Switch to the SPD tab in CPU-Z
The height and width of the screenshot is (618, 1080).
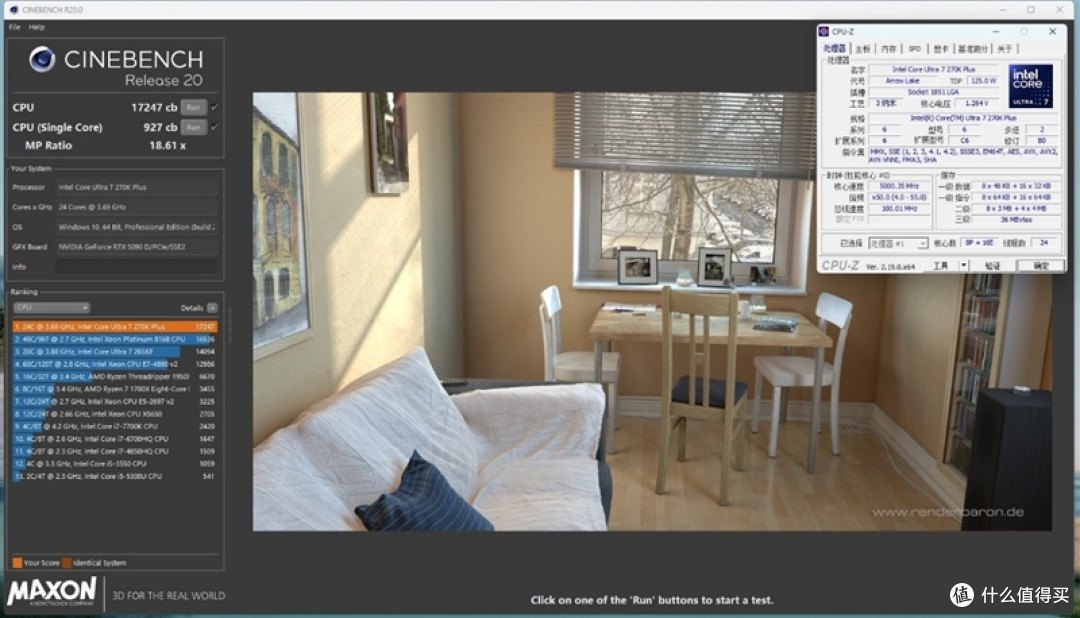coord(915,49)
